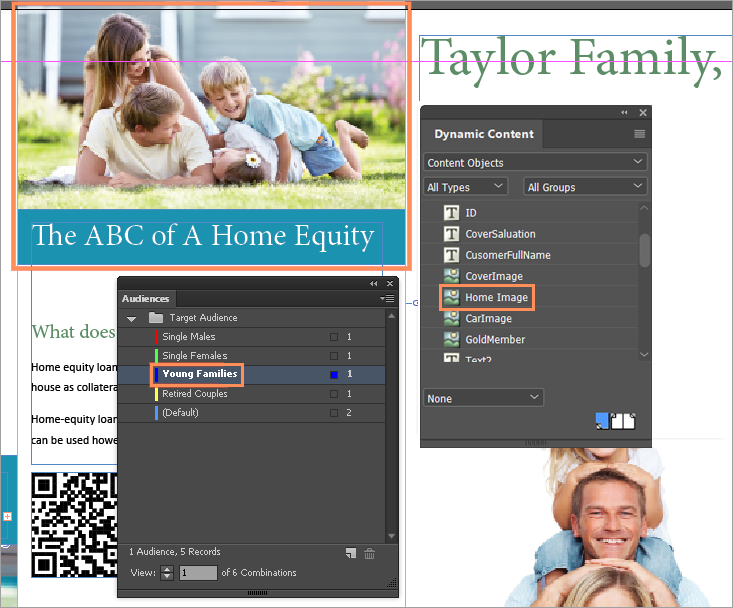Click the new audience icon in Audiences panel
The image size is (733, 608).
point(351,553)
